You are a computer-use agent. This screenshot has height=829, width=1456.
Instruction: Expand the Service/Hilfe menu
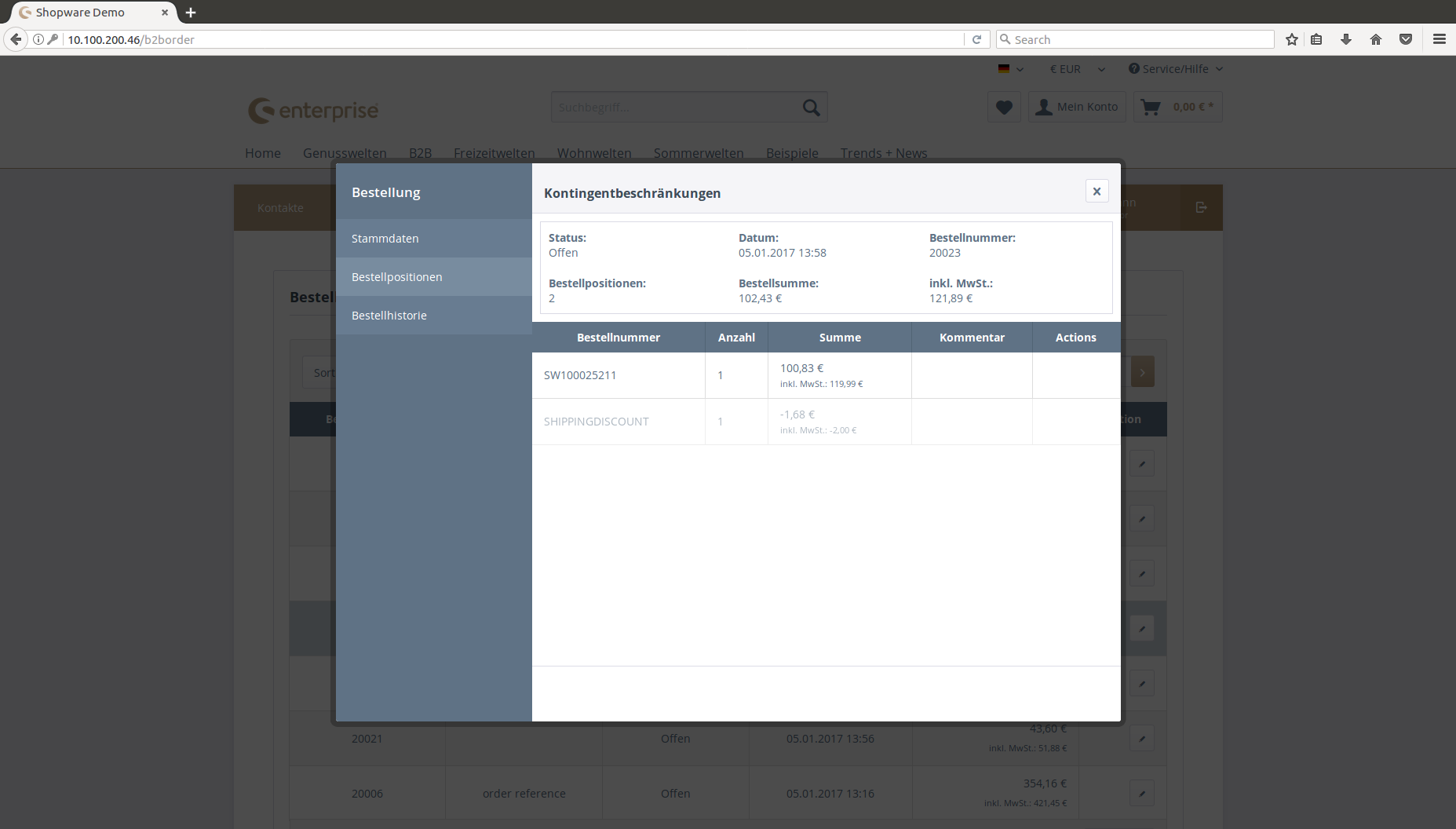pyautogui.click(x=1175, y=69)
